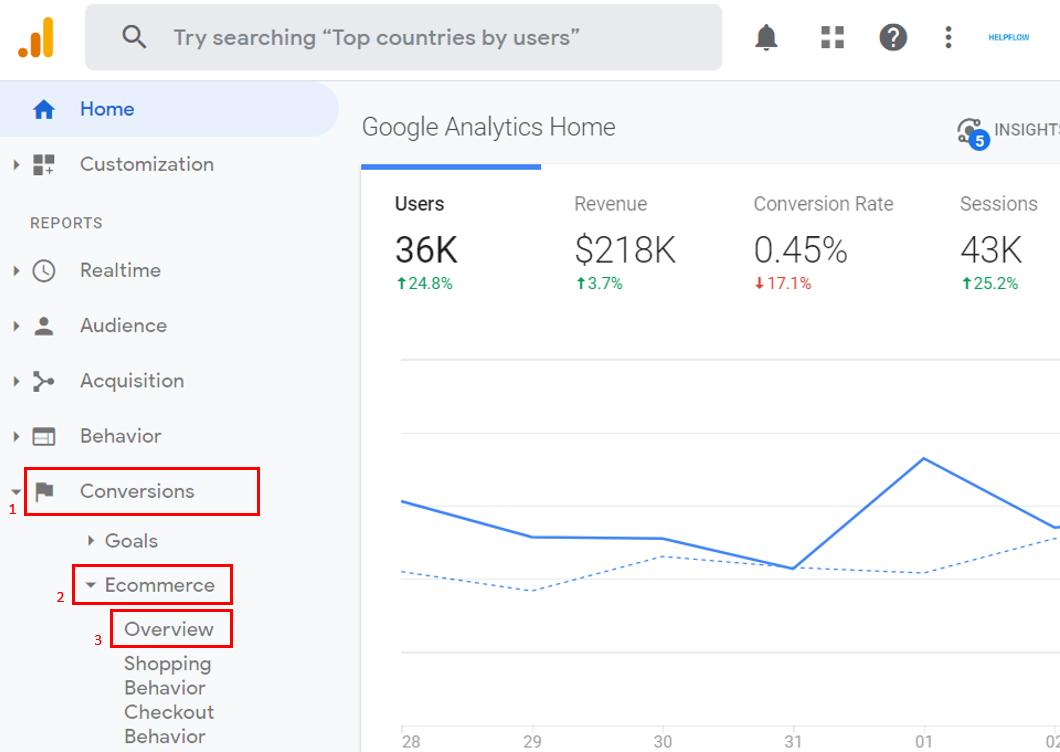Click the Conversions flag icon
1060x752 pixels.
45,492
